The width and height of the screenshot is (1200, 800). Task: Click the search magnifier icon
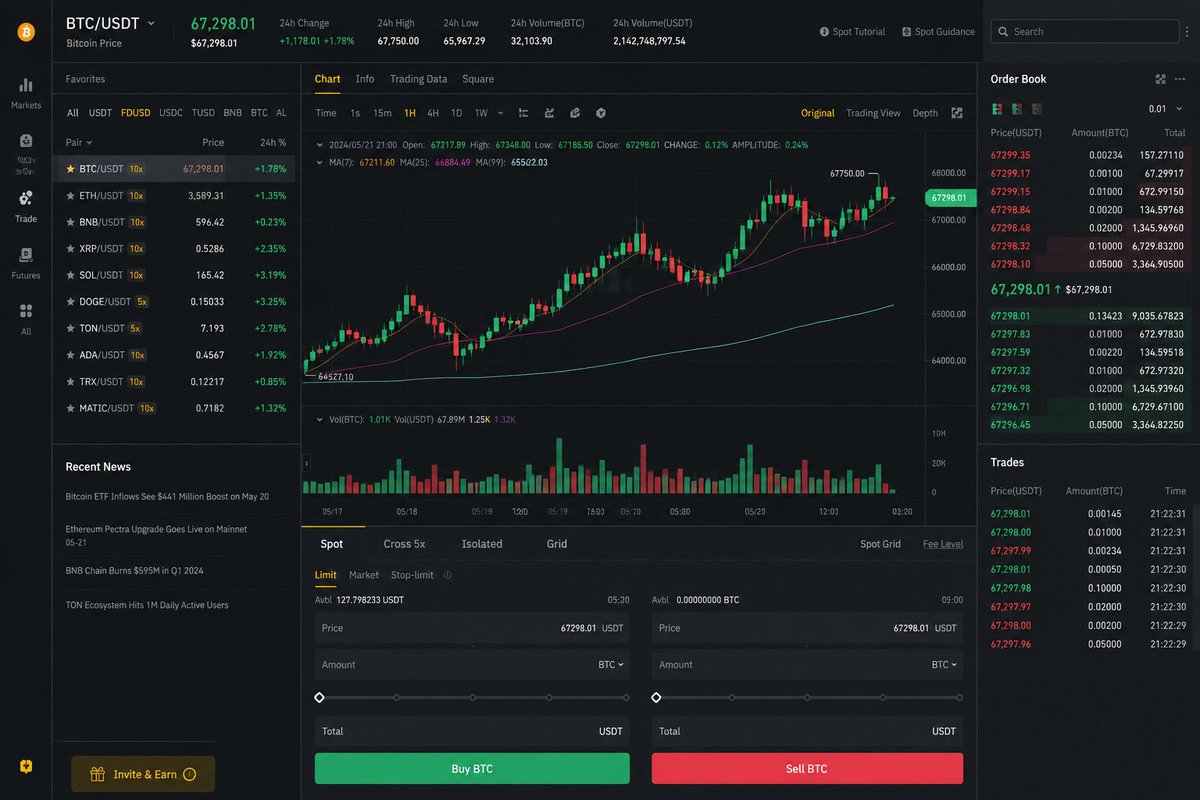click(1003, 32)
